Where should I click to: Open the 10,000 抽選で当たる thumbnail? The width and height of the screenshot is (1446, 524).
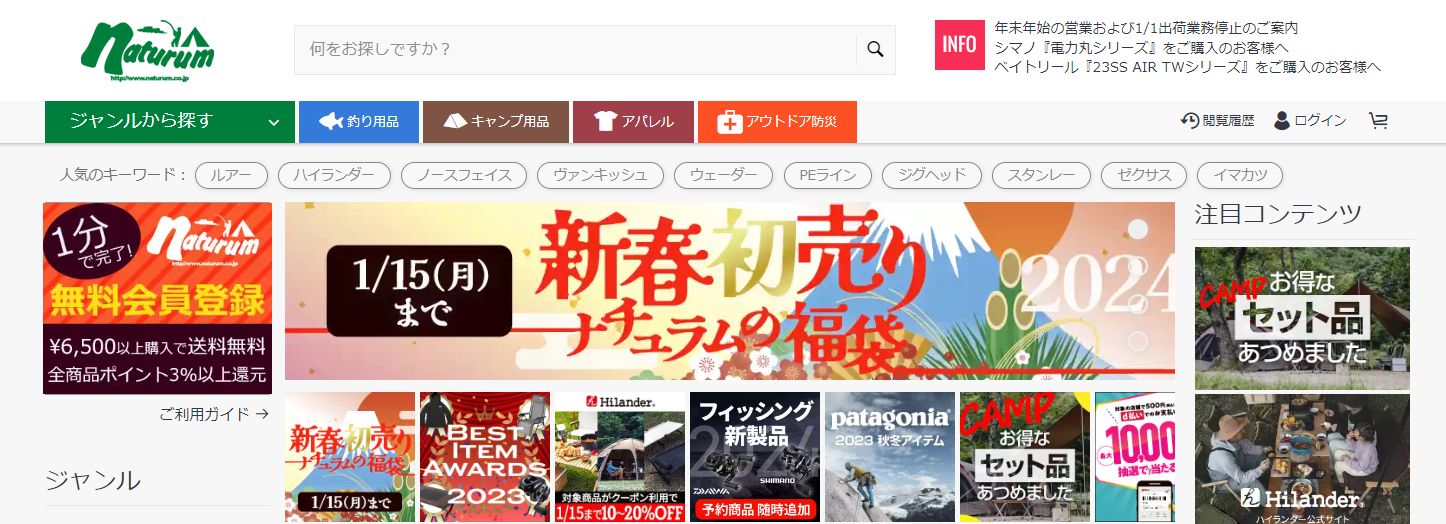click(x=1135, y=457)
